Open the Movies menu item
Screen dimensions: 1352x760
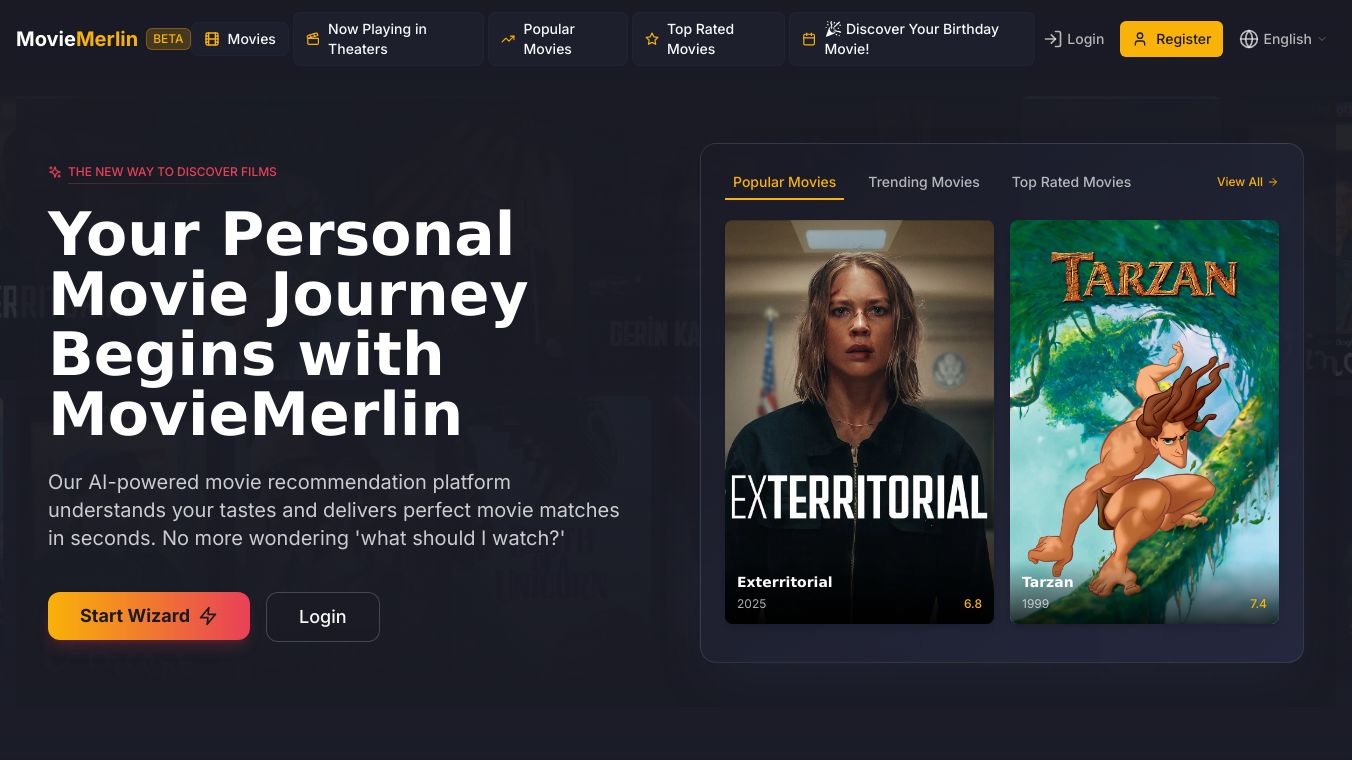pyautogui.click(x=240, y=39)
